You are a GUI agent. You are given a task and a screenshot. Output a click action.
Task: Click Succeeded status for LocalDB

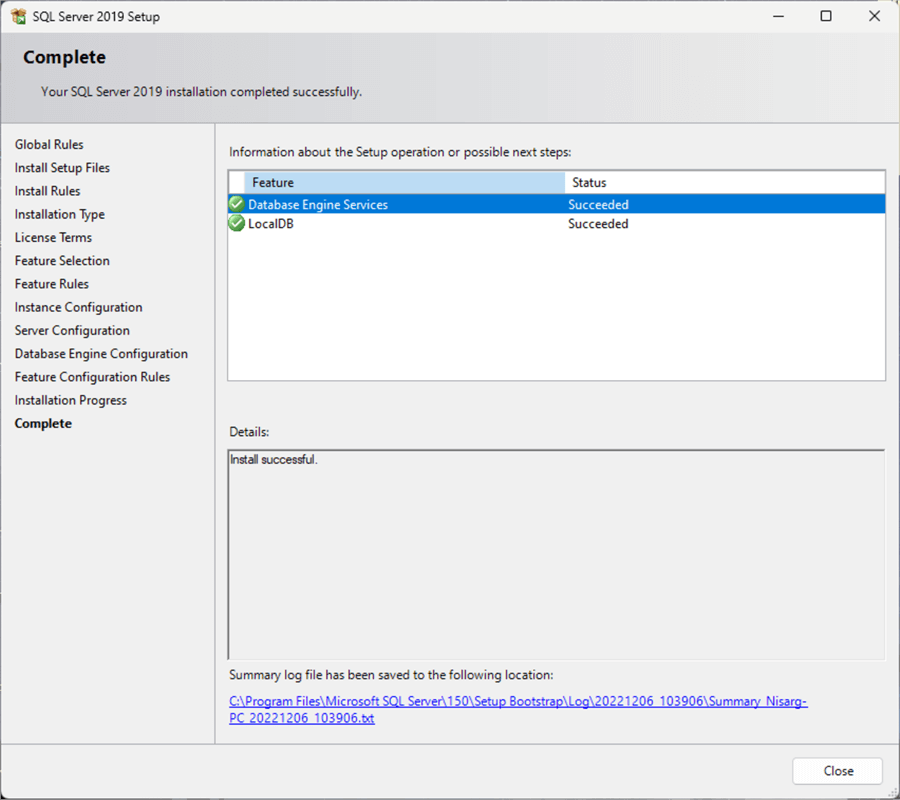point(598,224)
